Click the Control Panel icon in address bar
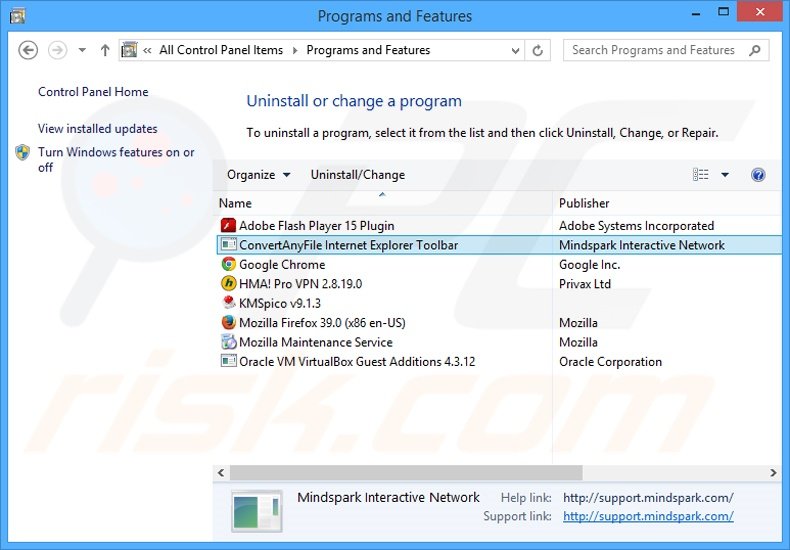 click(x=129, y=50)
